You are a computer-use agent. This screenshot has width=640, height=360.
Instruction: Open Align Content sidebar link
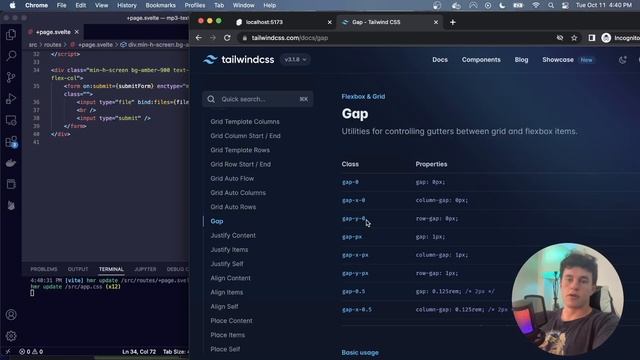coord(231,278)
